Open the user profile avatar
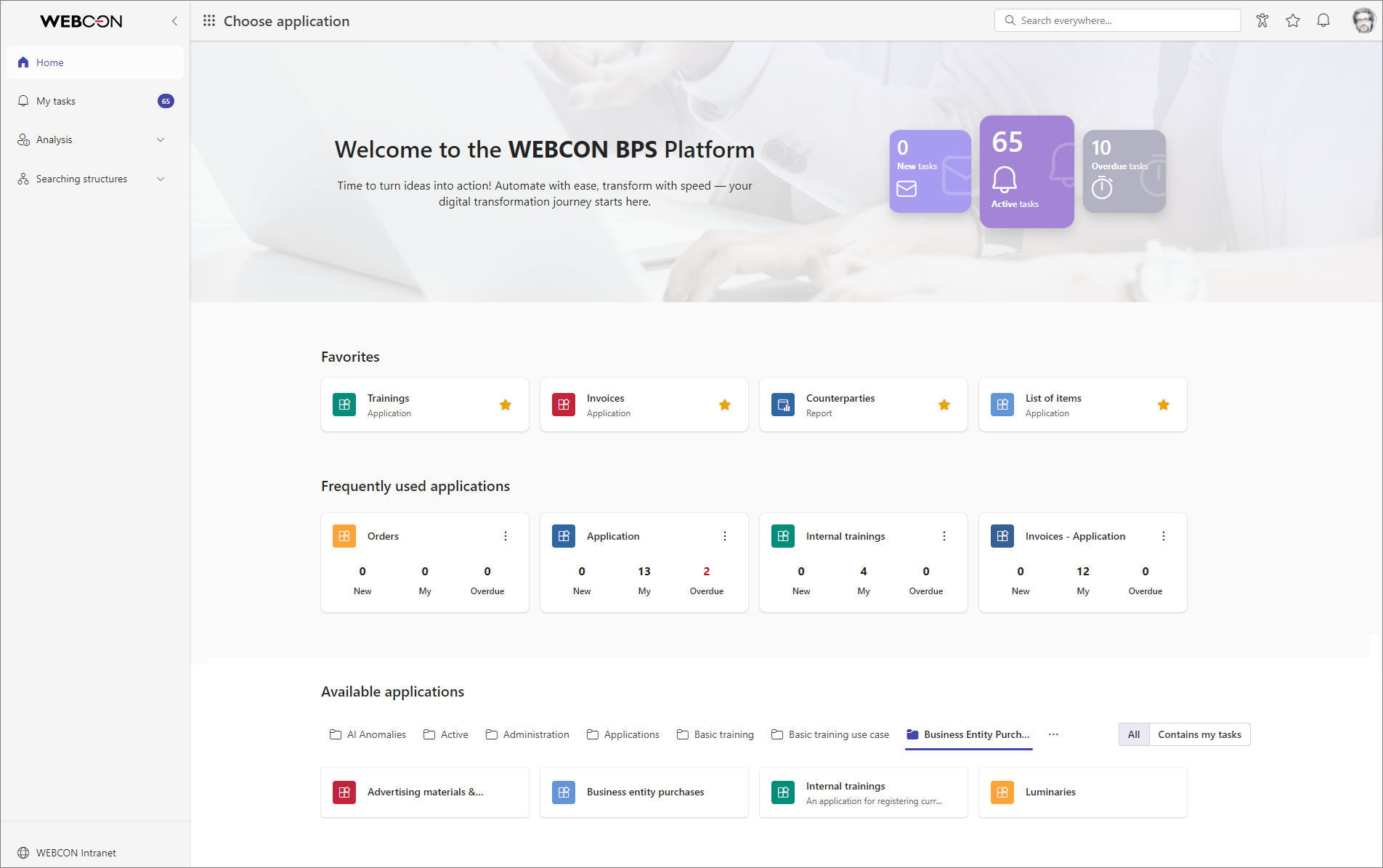 (x=1363, y=20)
